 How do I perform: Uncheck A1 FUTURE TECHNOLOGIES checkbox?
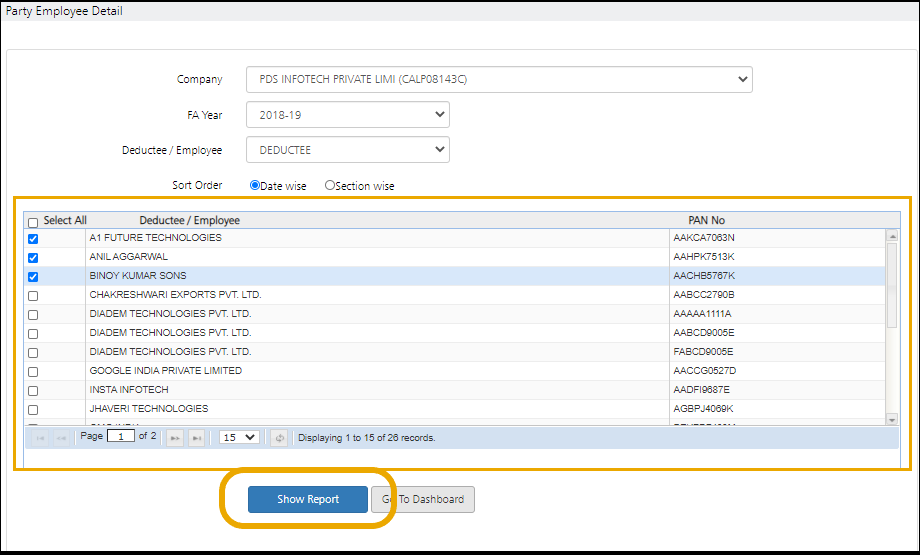point(33,239)
